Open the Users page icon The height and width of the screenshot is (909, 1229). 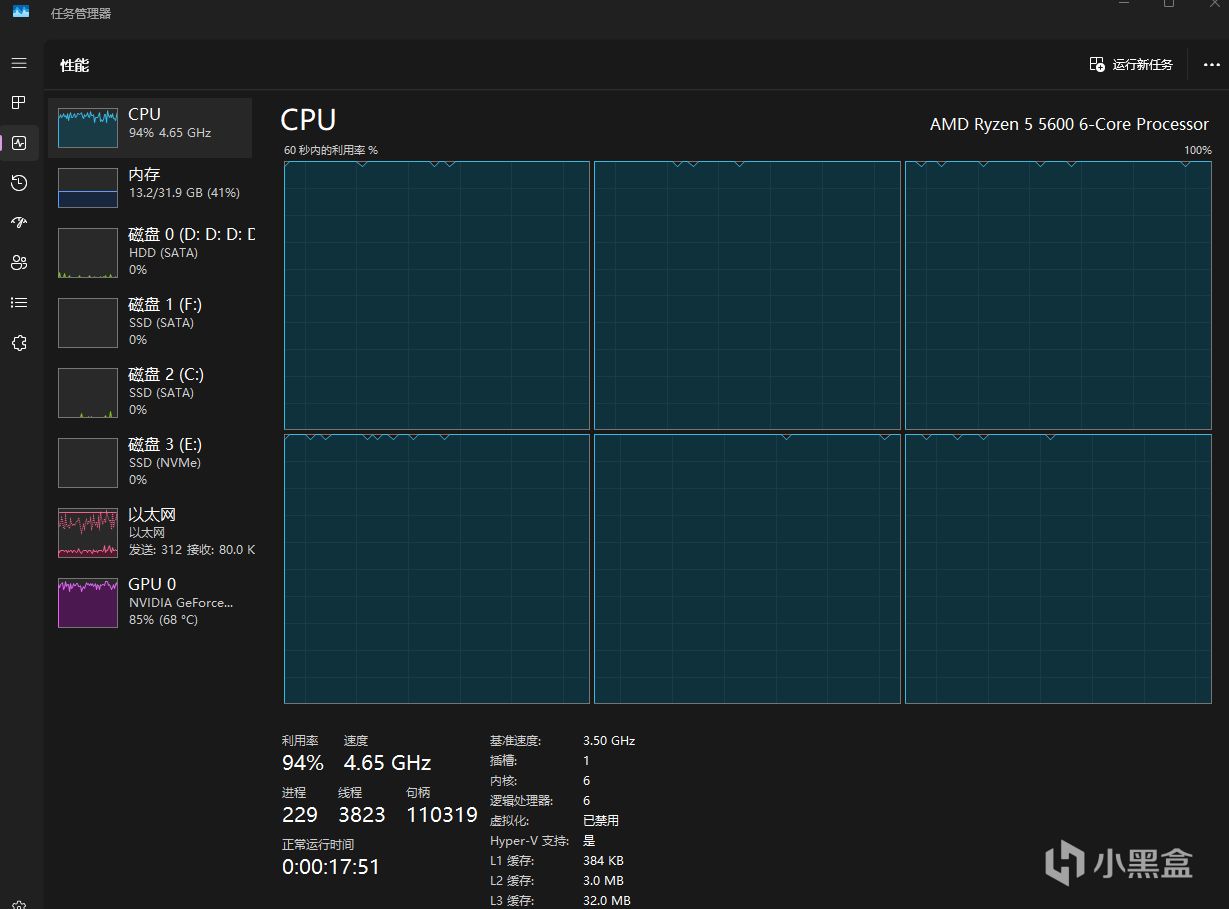19,263
